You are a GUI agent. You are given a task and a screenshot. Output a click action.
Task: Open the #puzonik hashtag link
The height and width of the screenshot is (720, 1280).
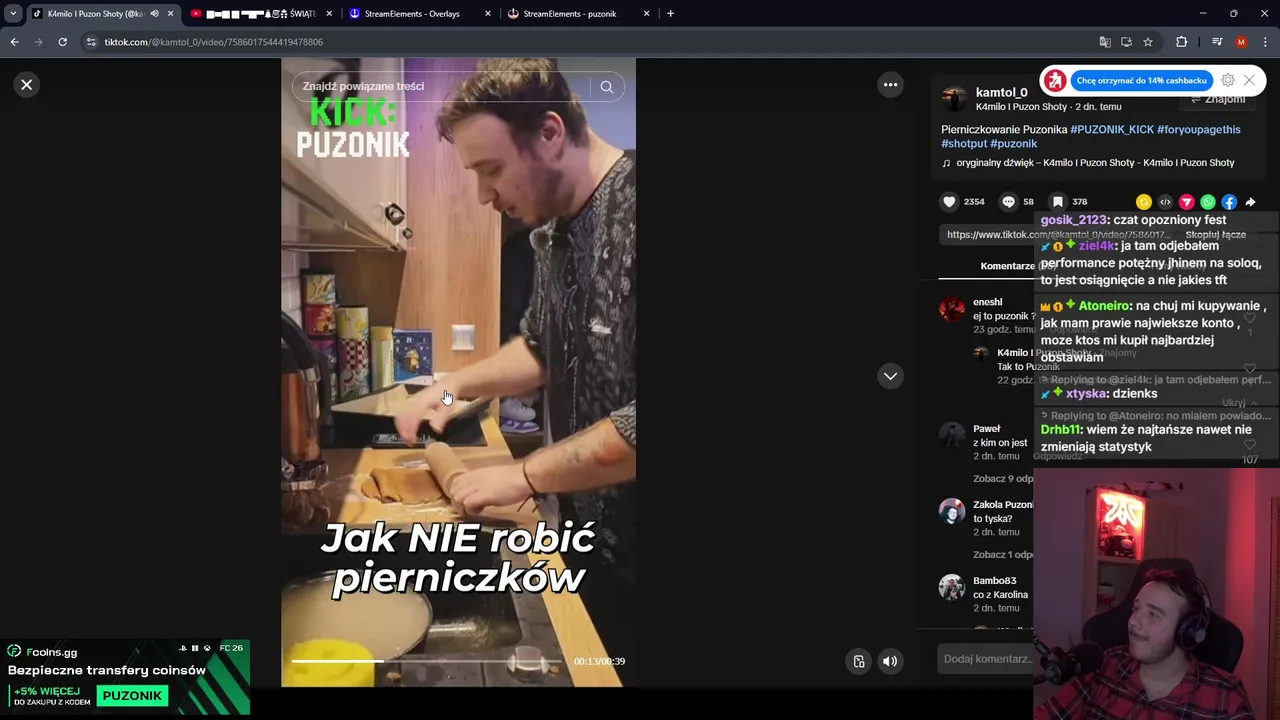[x=1013, y=144]
